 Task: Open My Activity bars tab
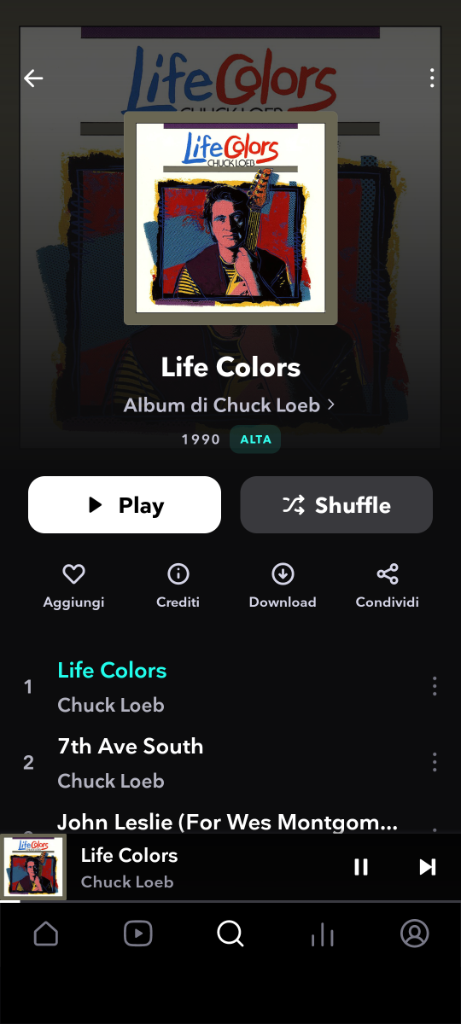[x=323, y=935]
